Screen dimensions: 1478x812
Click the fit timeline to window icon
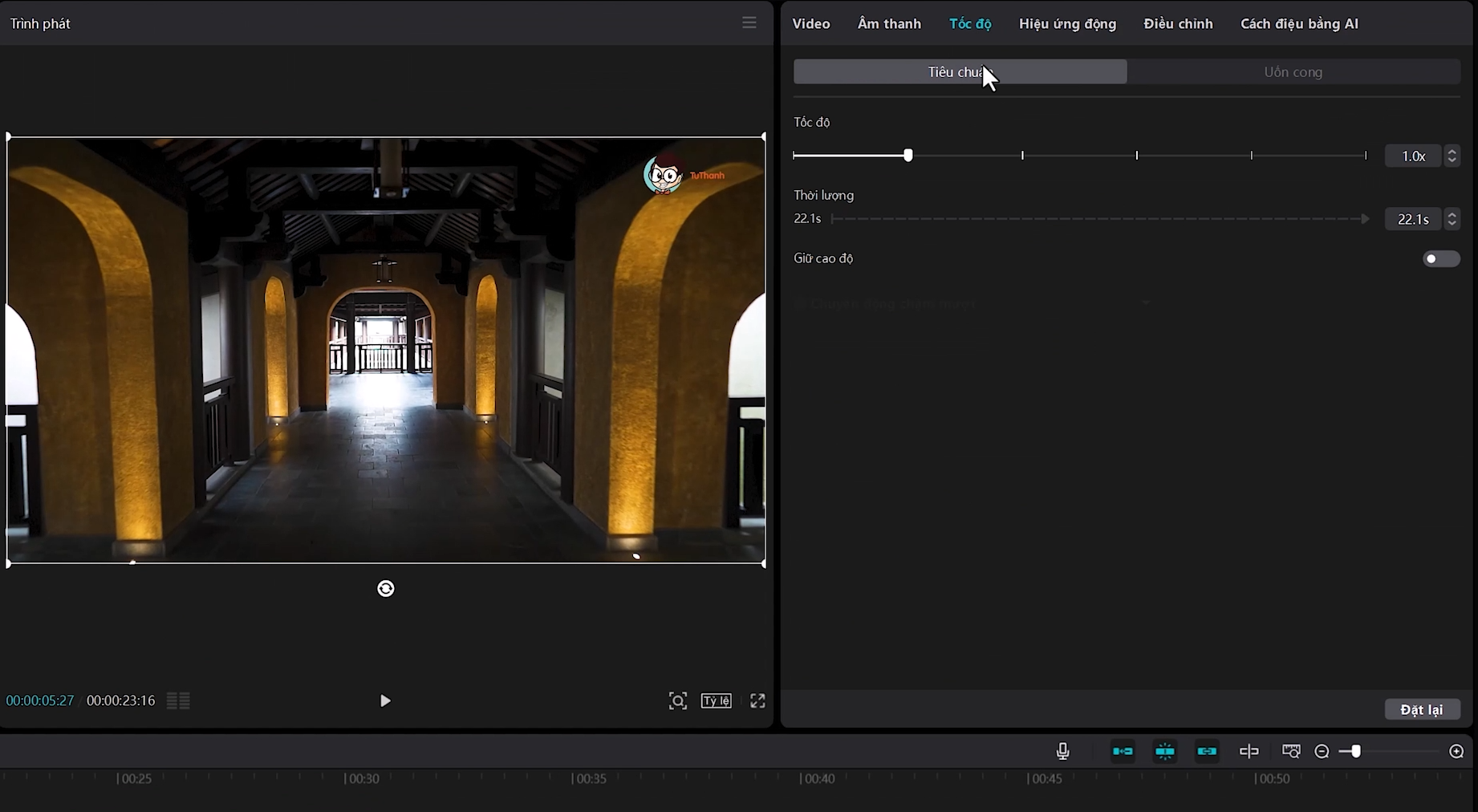tap(1291, 751)
